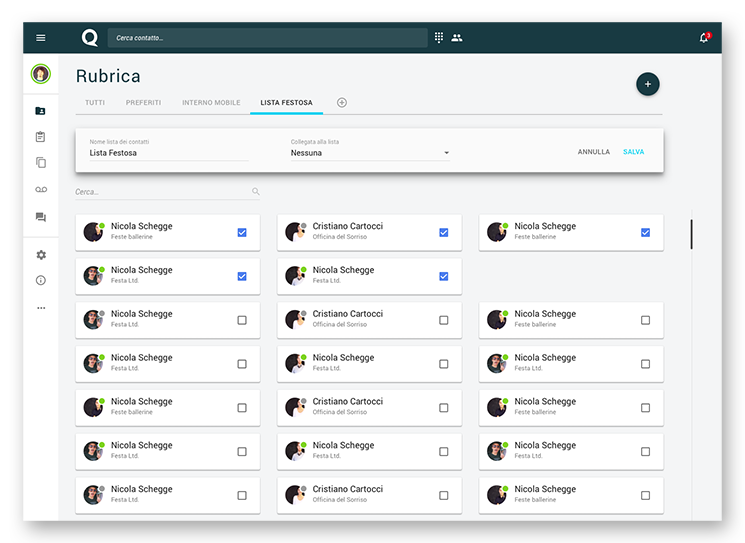The height and width of the screenshot is (543, 745).
Task: Switch to the Tutti tab
Action: click(x=95, y=103)
